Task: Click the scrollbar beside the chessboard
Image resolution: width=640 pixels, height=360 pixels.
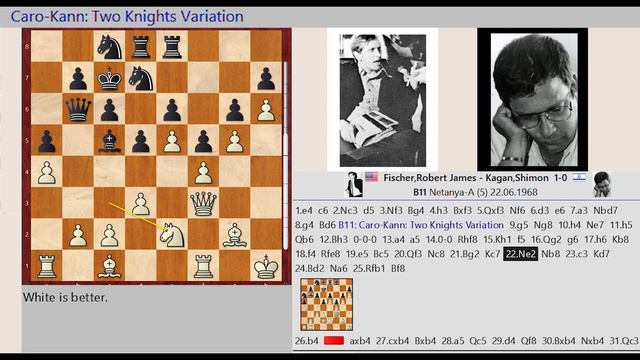Action: (x=285, y=155)
